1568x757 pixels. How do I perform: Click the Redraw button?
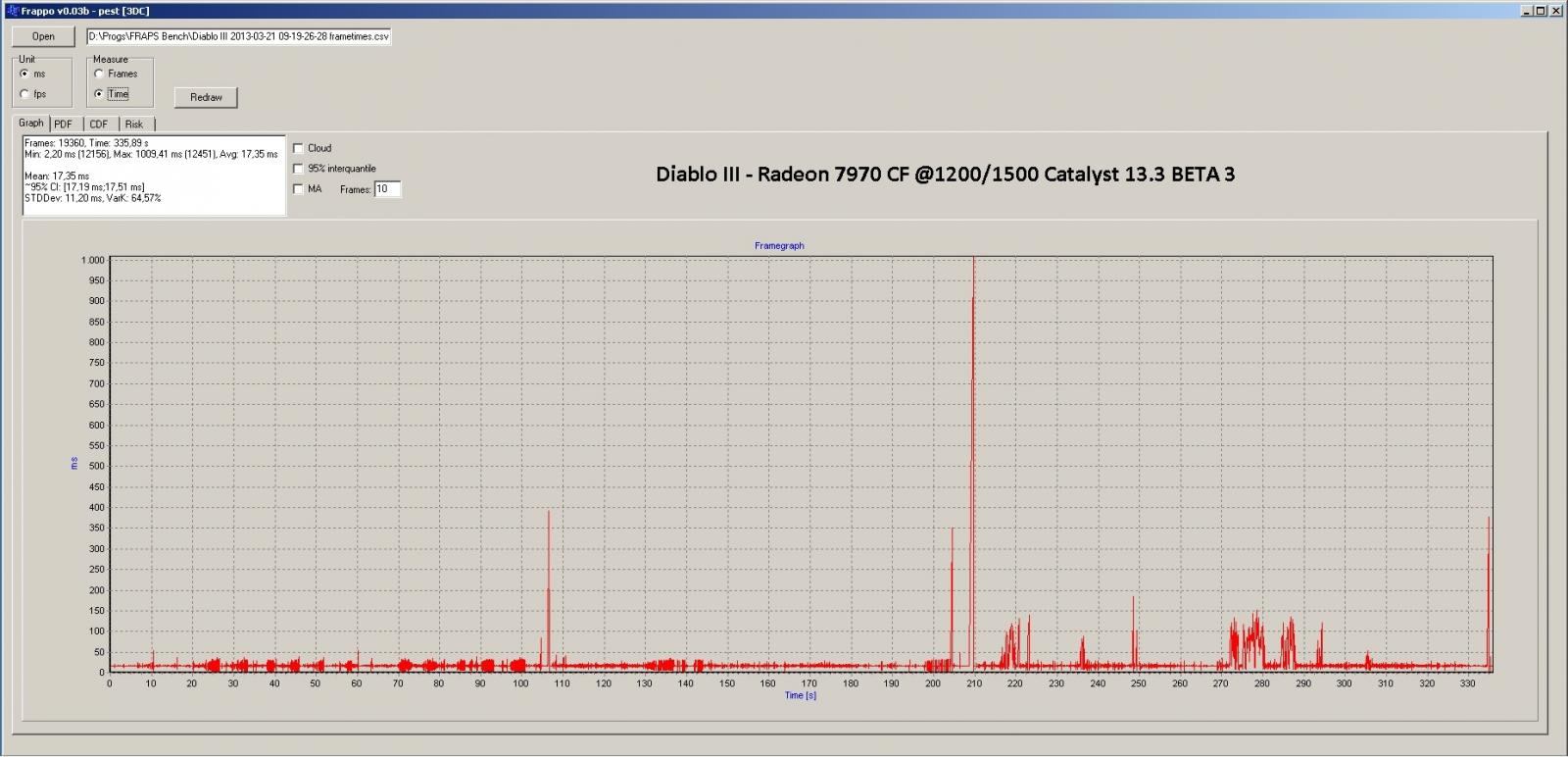click(206, 97)
